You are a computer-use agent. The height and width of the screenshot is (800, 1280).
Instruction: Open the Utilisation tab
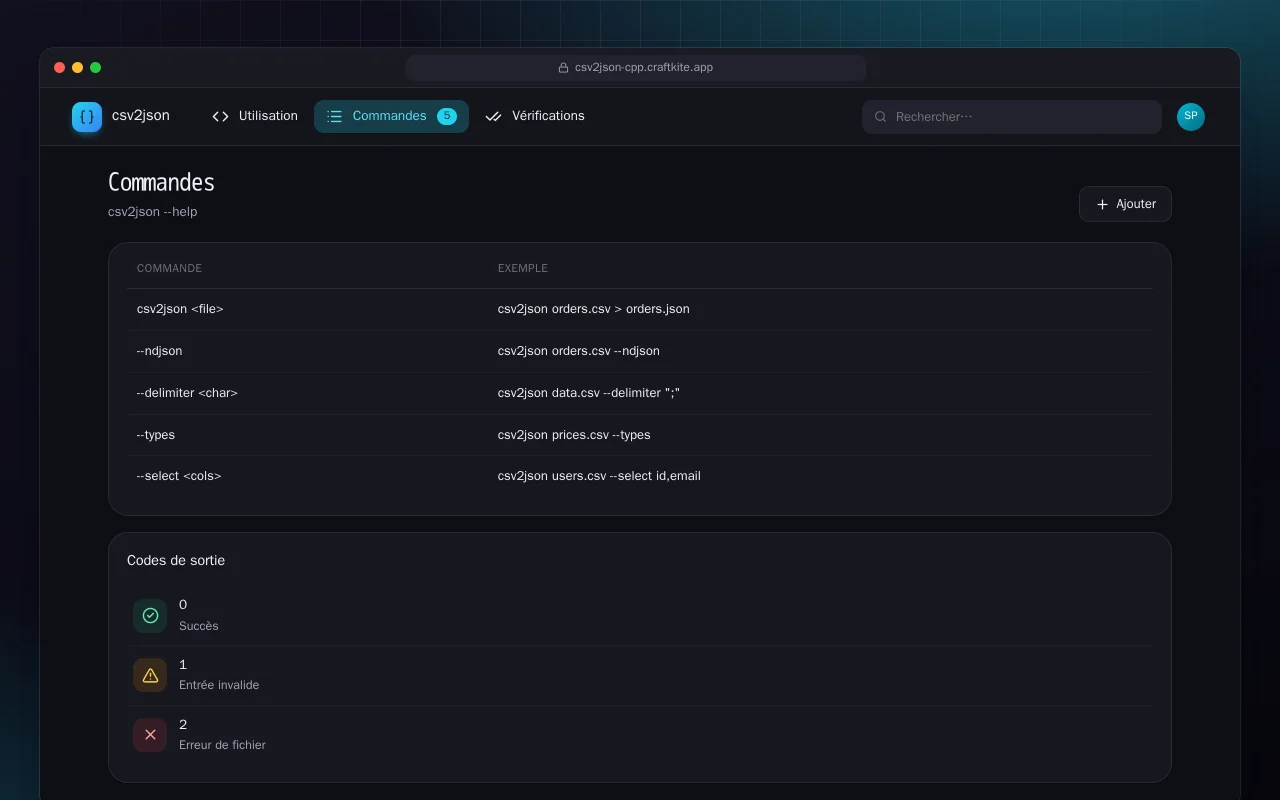pos(255,116)
